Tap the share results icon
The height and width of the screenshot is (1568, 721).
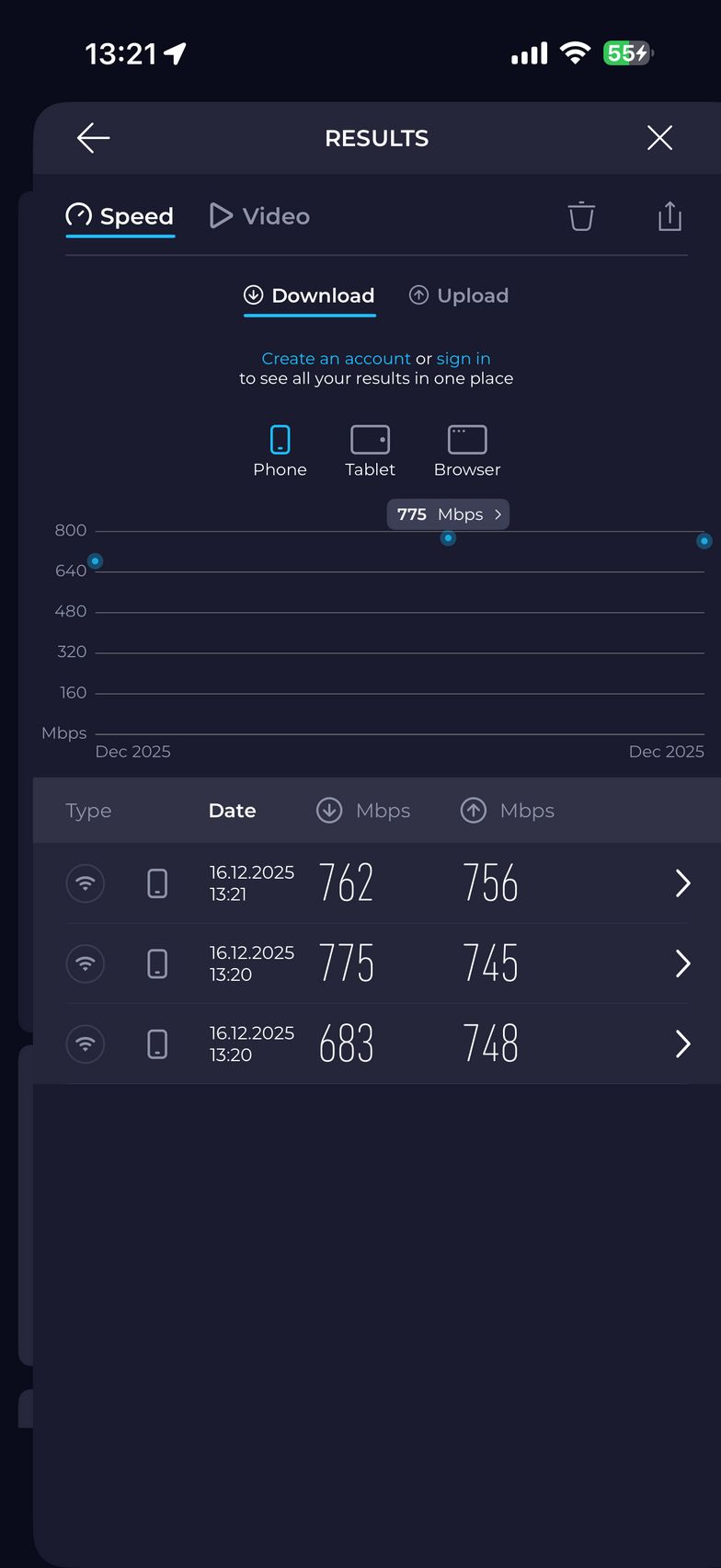click(669, 216)
